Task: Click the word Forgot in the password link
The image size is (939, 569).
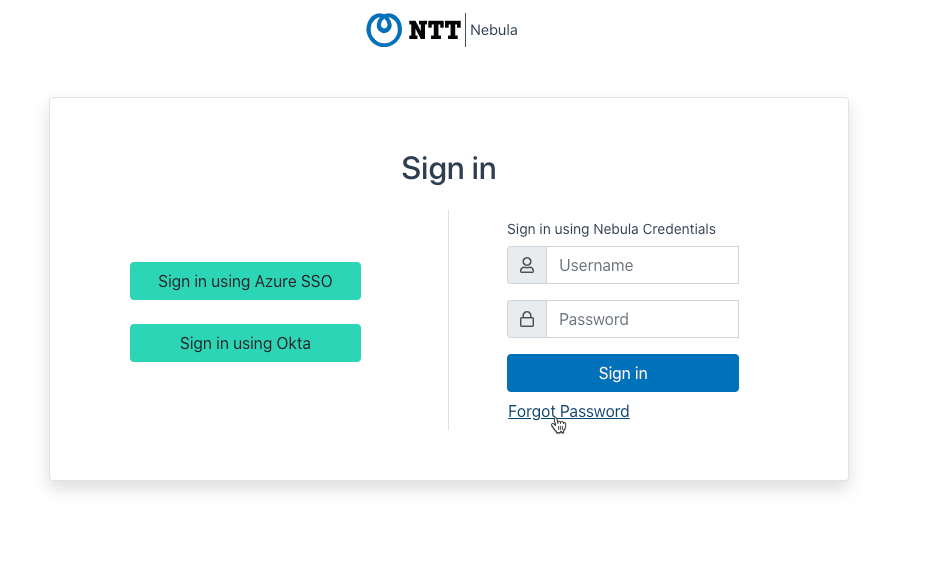Action: point(532,411)
